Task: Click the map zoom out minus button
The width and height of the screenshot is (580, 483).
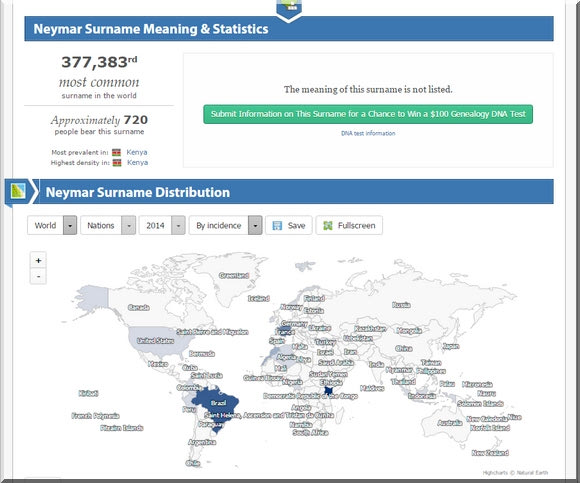Action: (38, 276)
